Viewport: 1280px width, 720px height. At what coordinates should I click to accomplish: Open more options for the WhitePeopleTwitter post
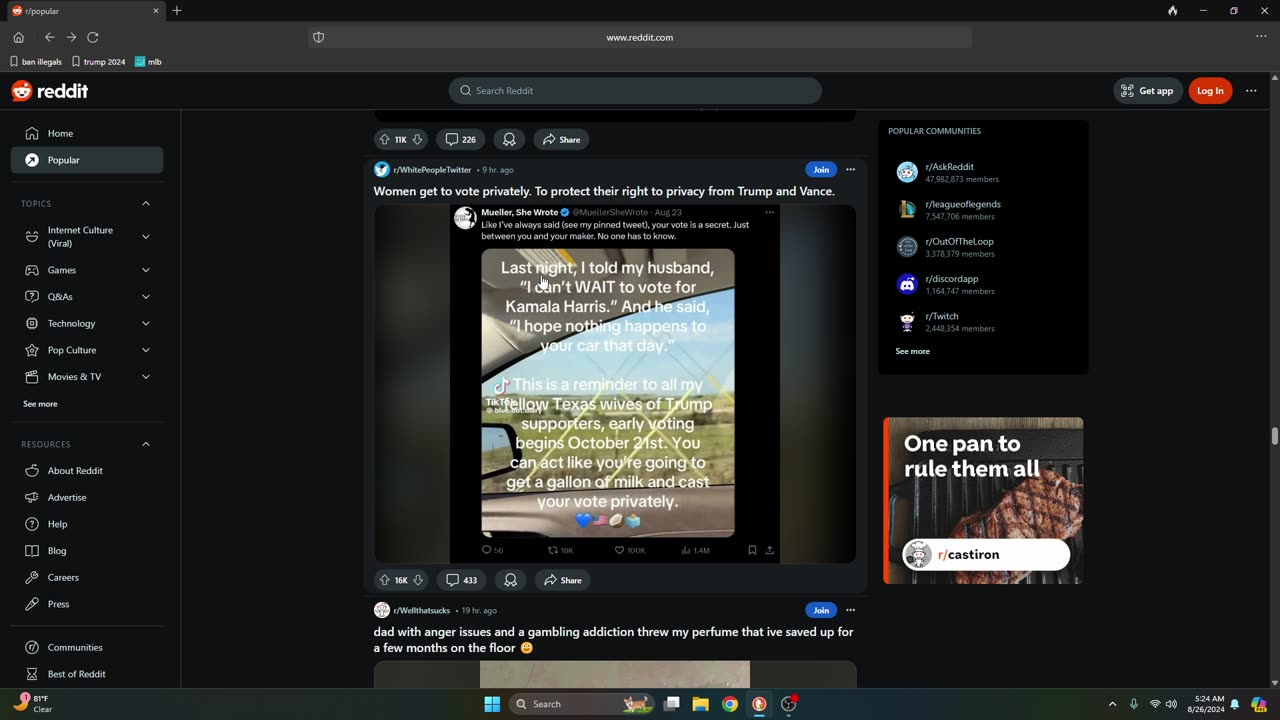click(x=851, y=170)
